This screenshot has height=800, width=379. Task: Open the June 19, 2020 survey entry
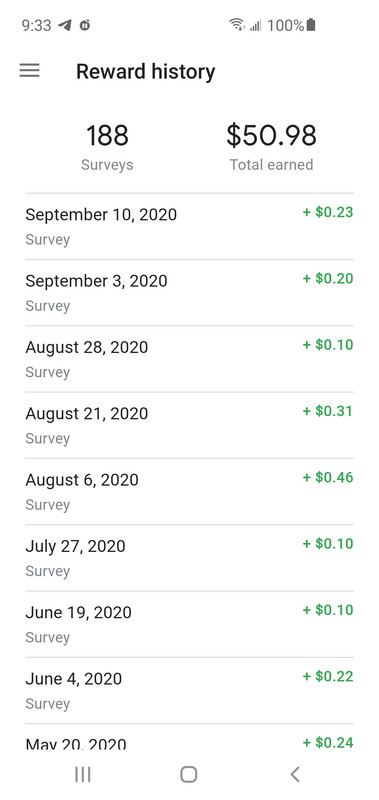(189, 624)
